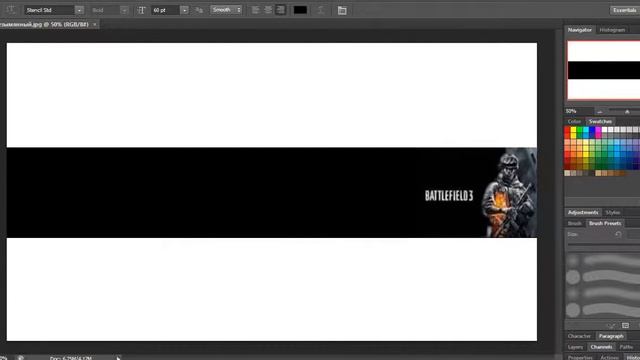Switch to the Styles tab
640x360 pixels.
612,213
